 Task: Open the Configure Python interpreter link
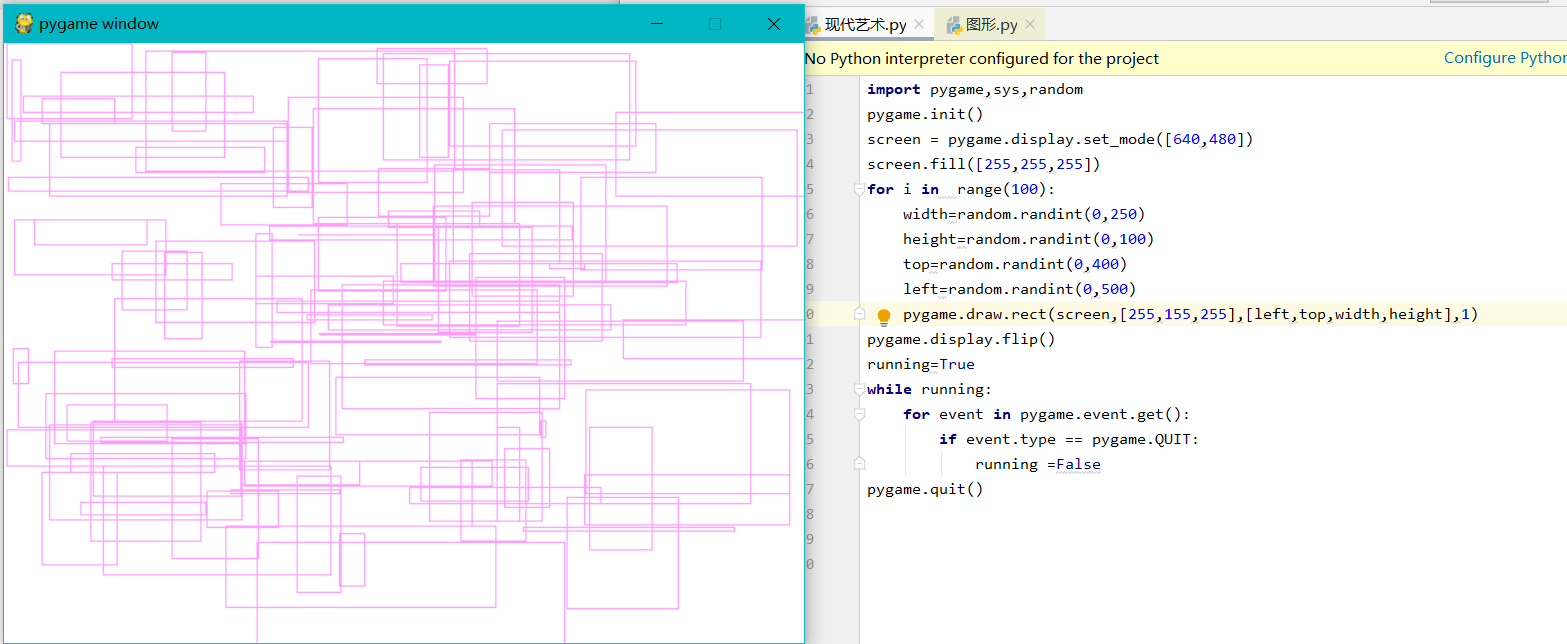coord(1505,58)
